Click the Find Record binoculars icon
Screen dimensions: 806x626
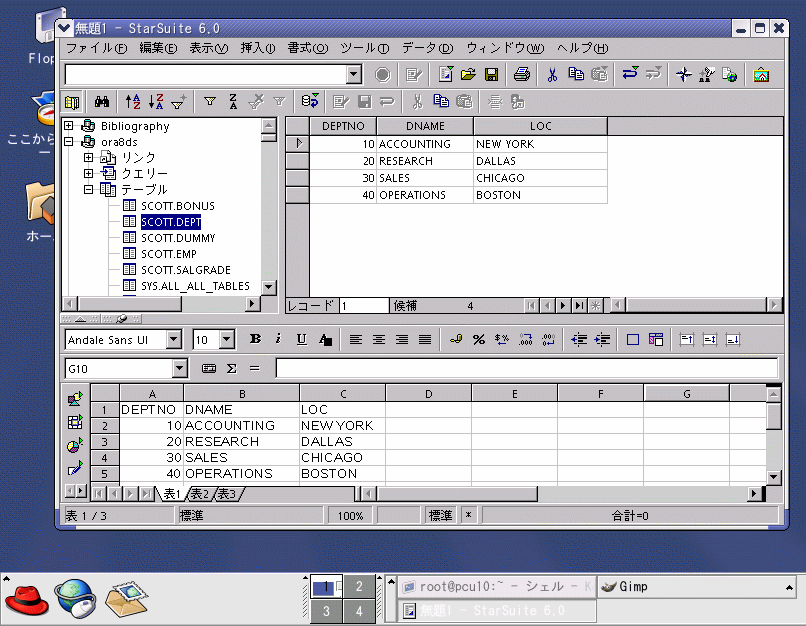point(102,102)
